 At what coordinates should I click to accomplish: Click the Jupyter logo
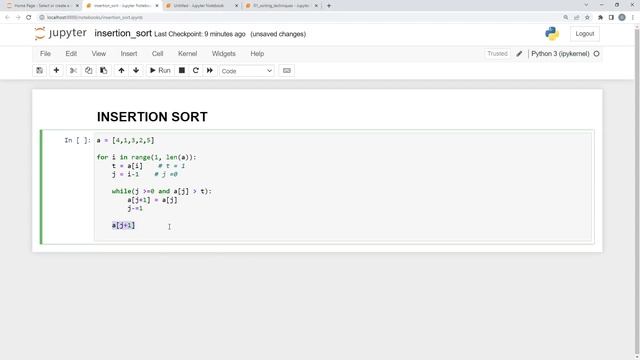(60, 33)
